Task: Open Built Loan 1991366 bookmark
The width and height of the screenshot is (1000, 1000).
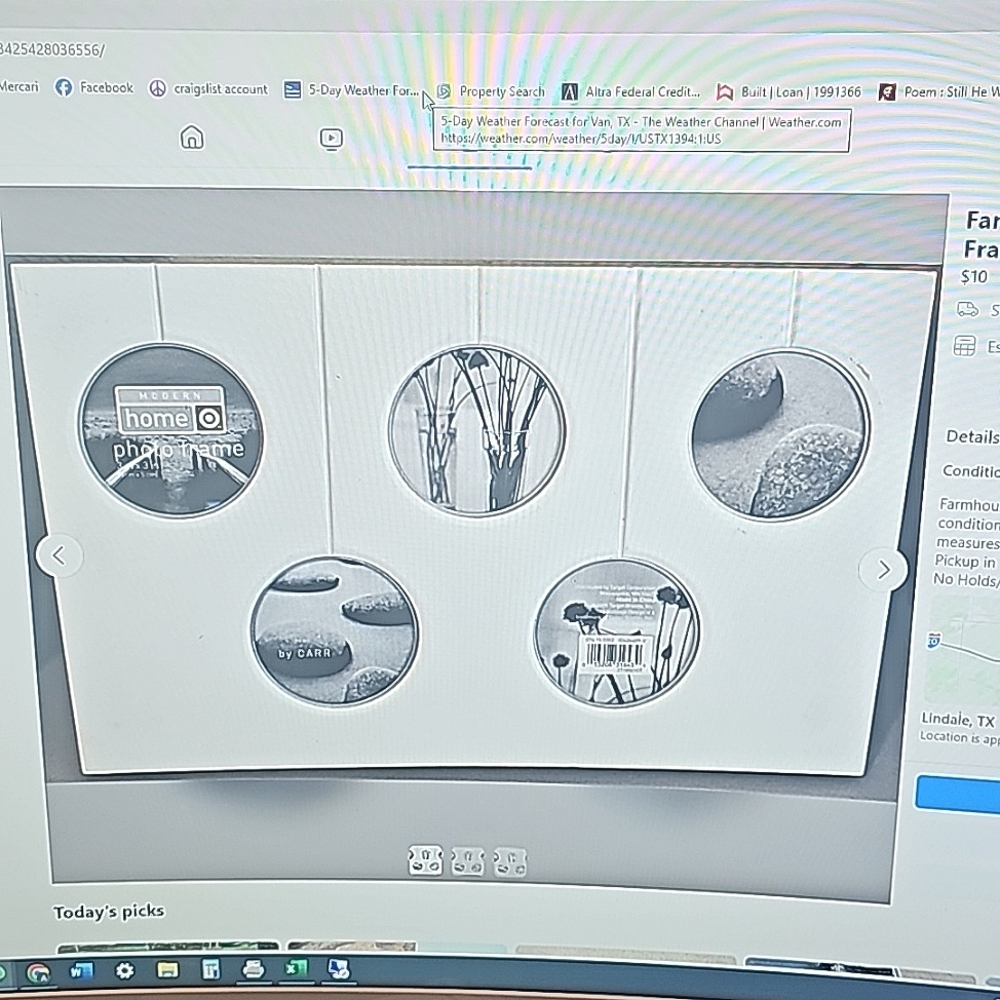Action: click(789, 92)
